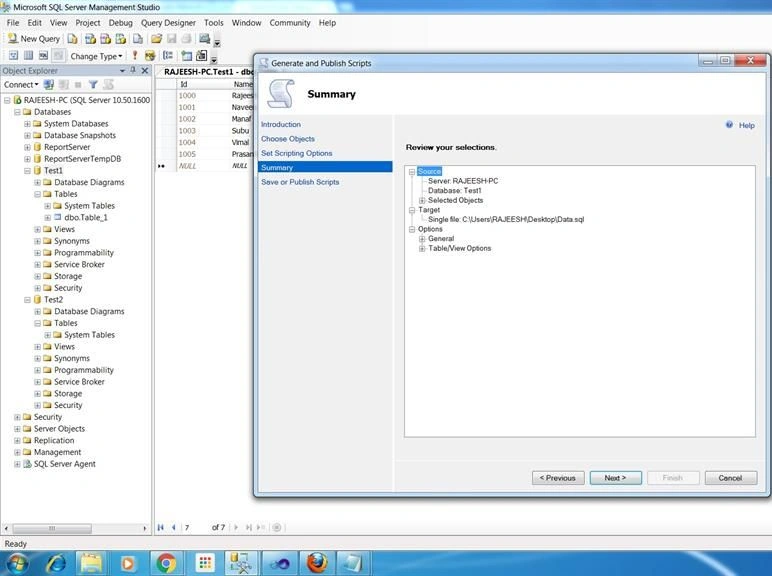Click the Database Engine Query icon

point(72,38)
